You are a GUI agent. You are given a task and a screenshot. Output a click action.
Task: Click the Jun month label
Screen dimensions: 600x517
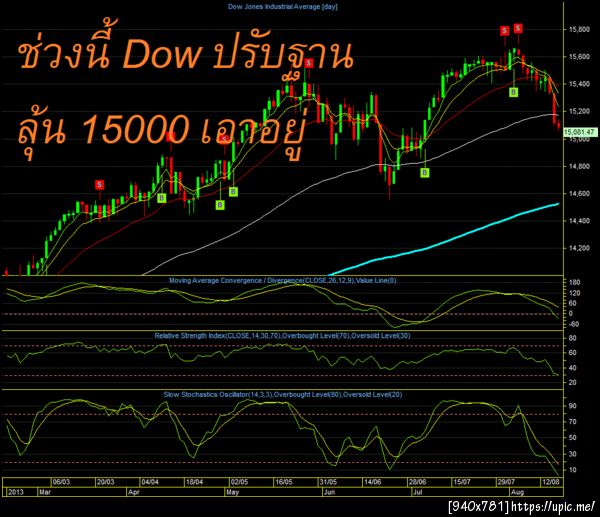(x=329, y=492)
